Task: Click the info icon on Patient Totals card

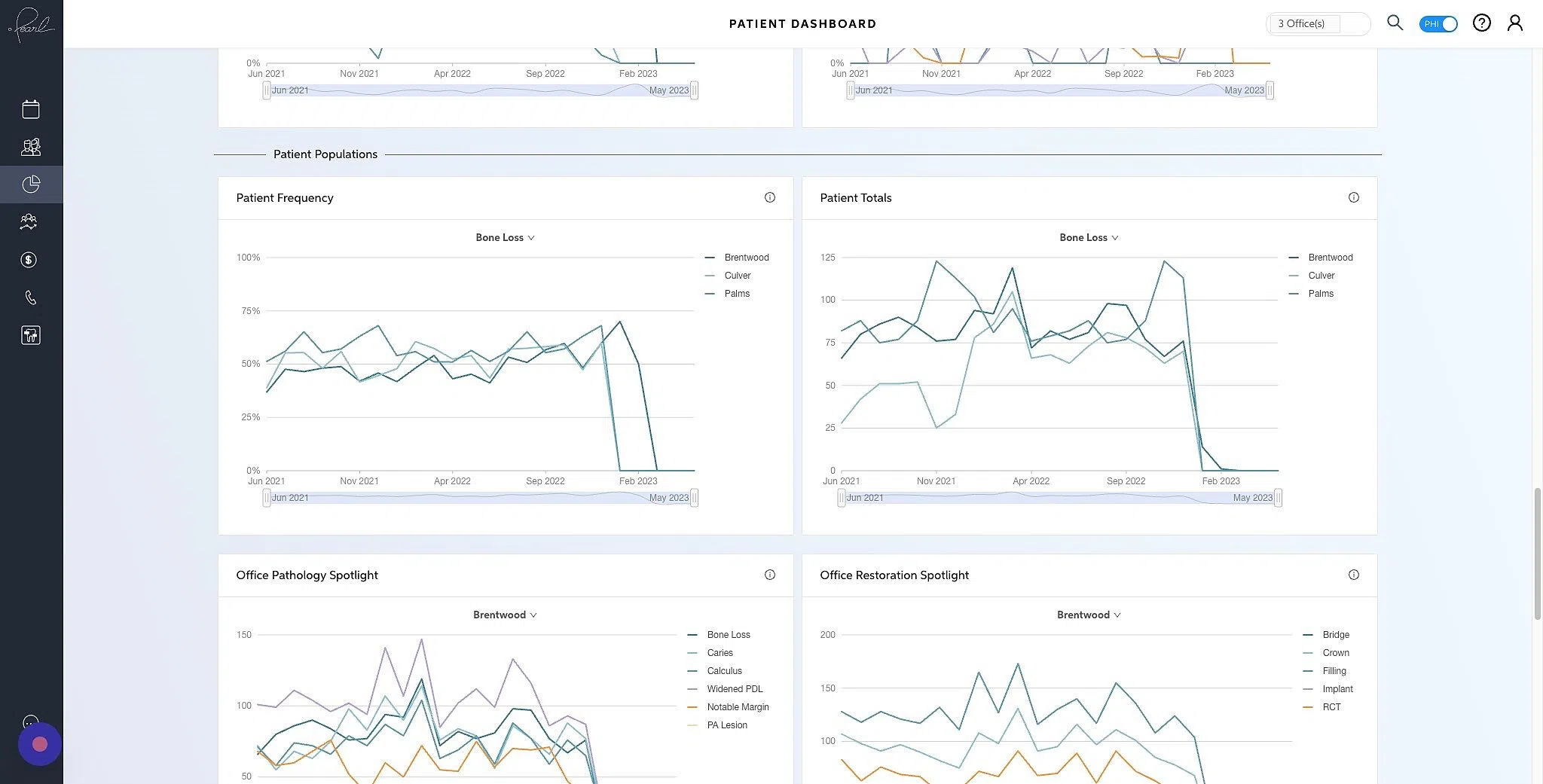Action: pos(1354,197)
